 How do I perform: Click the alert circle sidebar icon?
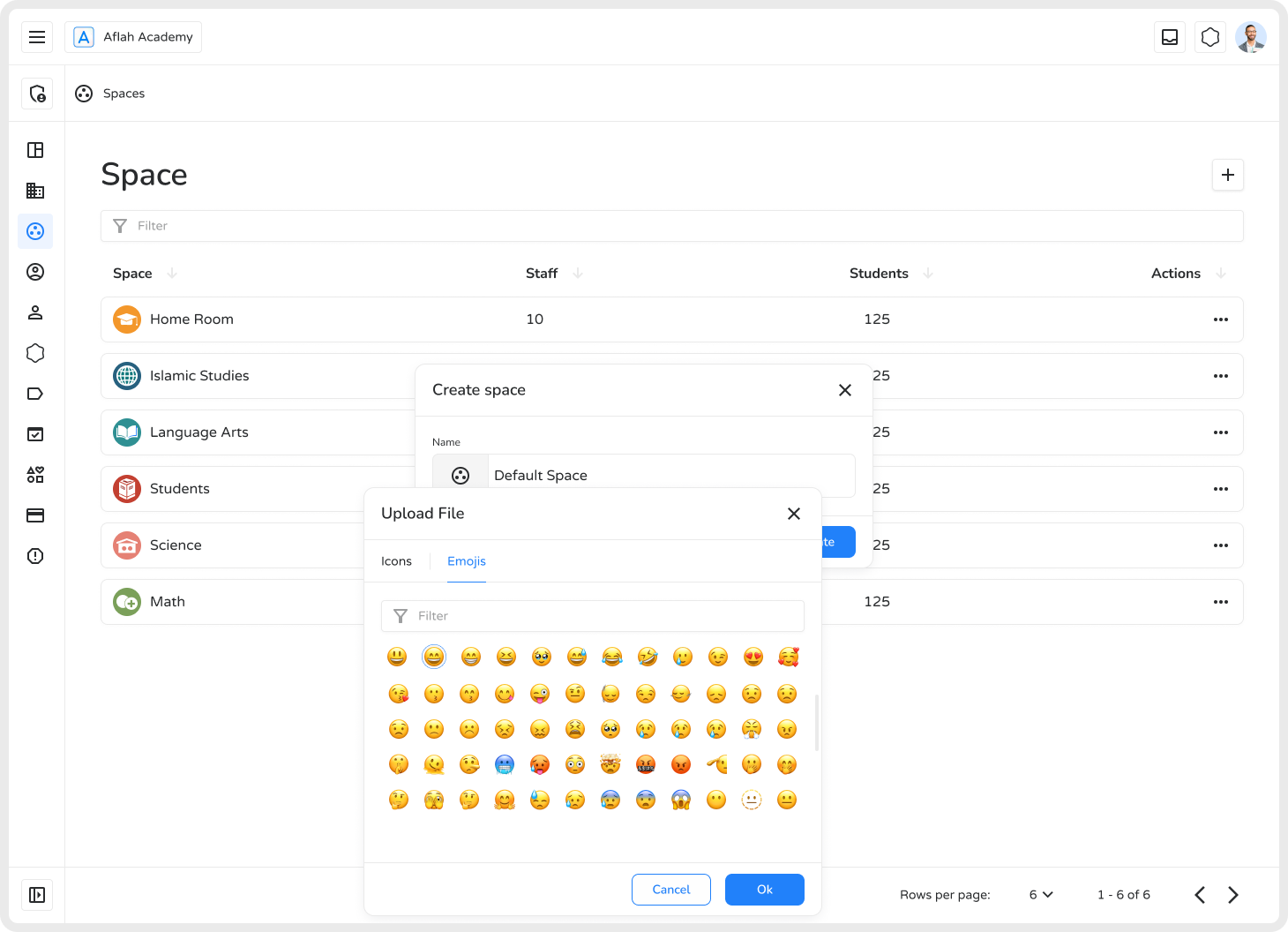(x=35, y=556)
